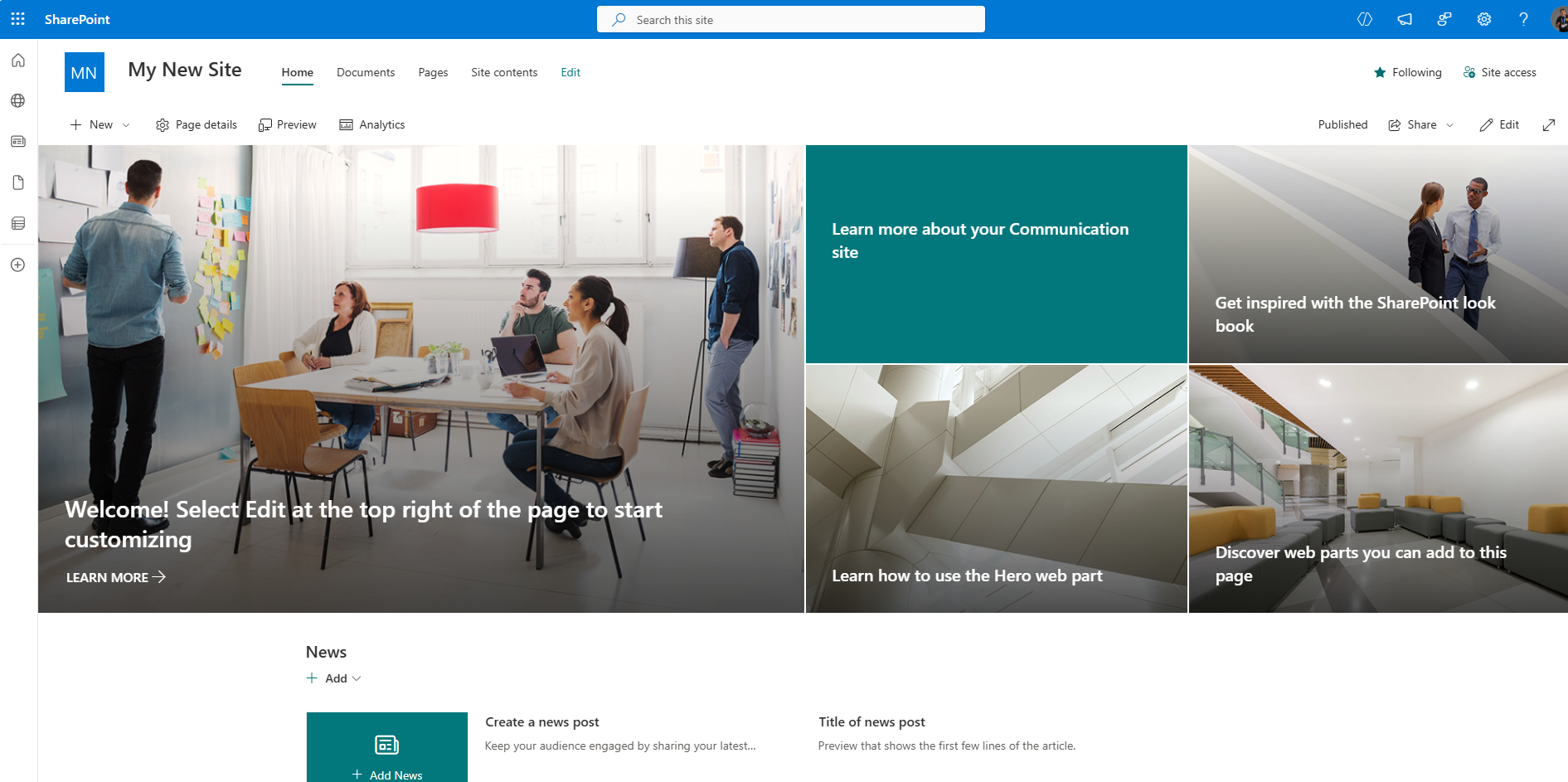The height and width of the screenshot is (782, 1568).
Task: Click the create plus icon in sidebar
Action: coord(18,265)
